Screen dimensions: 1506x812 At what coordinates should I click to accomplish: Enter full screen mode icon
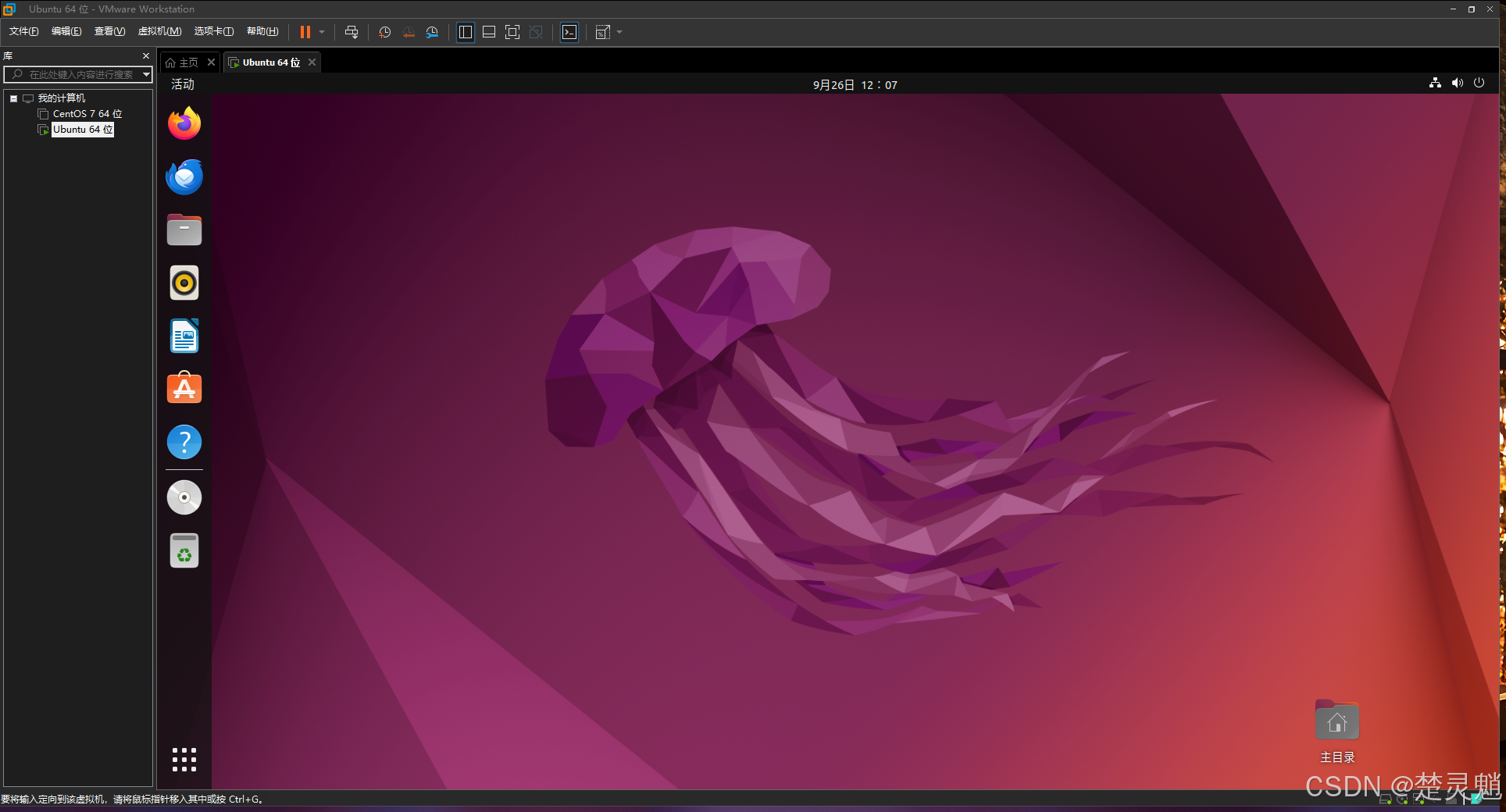[x=512, y=32]
